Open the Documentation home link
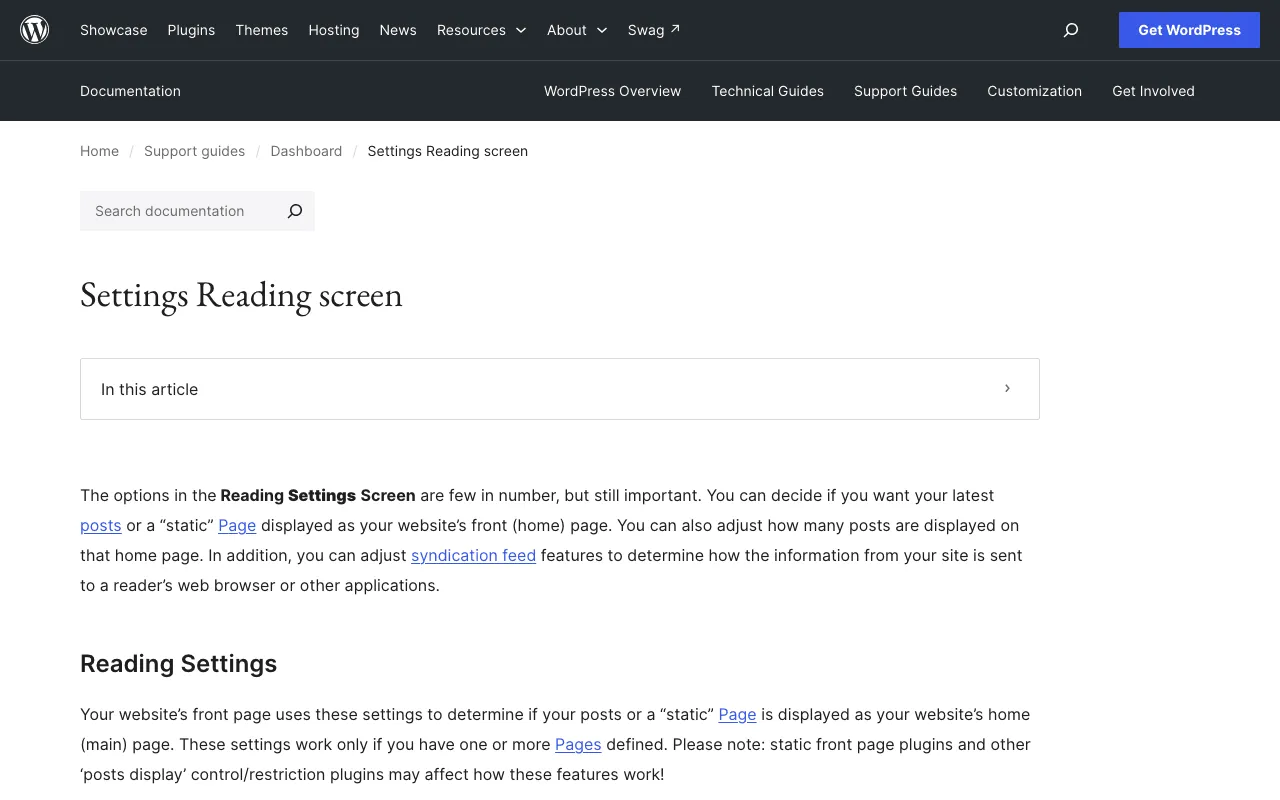The height and width of the screenshot is (800, 1280). [x=130, y=91]
